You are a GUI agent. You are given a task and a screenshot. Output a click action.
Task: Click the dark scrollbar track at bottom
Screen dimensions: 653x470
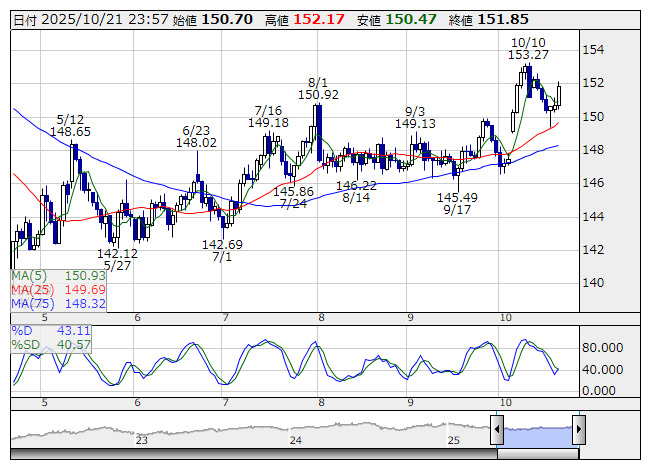(x=254, y=453)
